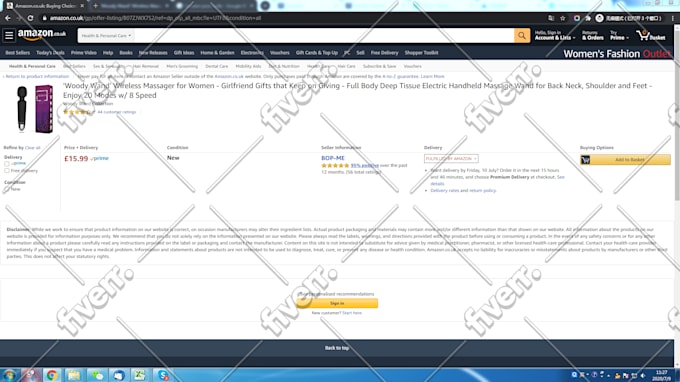The height and width of the screenshot is (382, 680).
Task: Open Best Sellers in the main nav
Action: click(x=18, y=53)
